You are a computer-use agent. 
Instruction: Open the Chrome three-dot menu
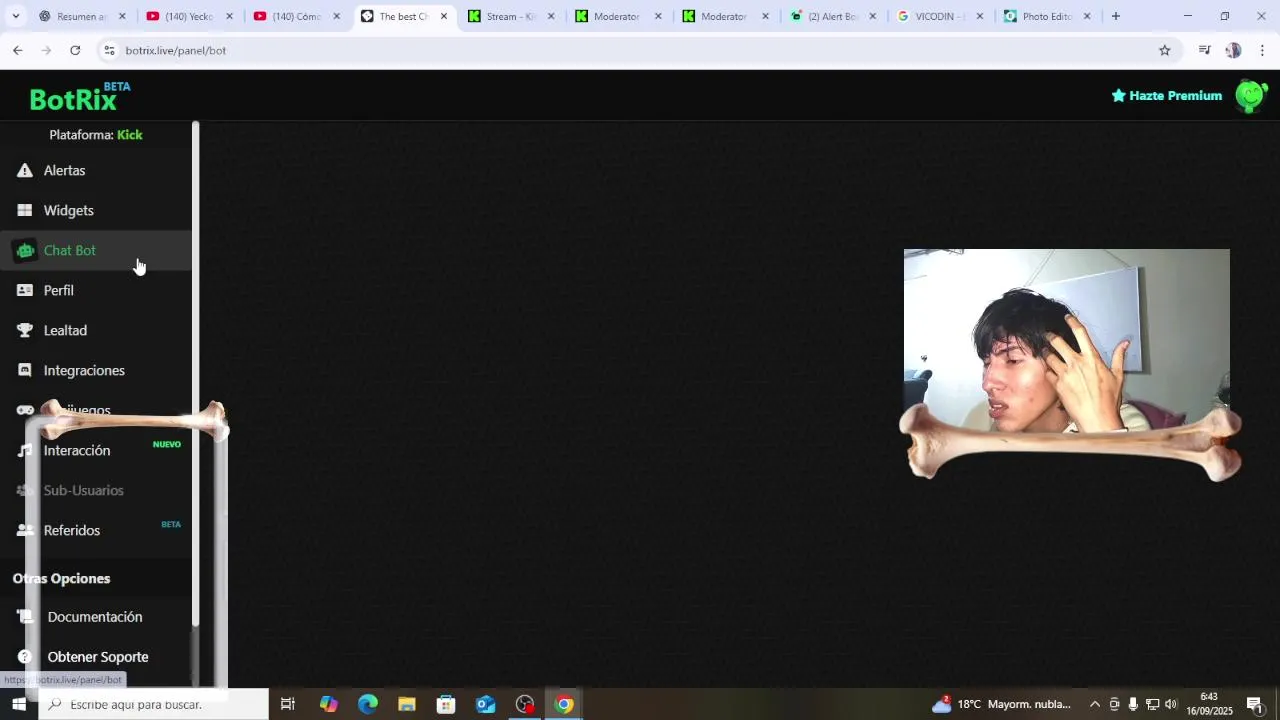click(x=1262, y=50)
